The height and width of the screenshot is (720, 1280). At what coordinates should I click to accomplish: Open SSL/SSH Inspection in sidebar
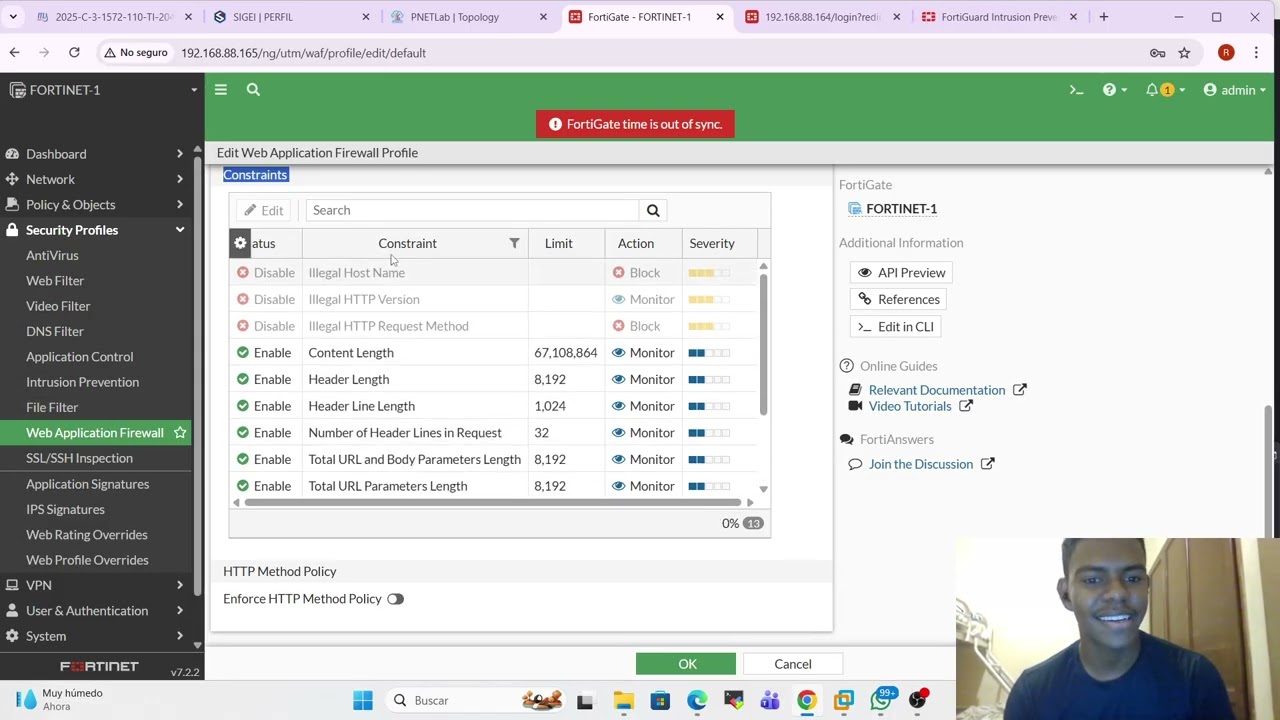pyautogui.click(x=79, y=458)
